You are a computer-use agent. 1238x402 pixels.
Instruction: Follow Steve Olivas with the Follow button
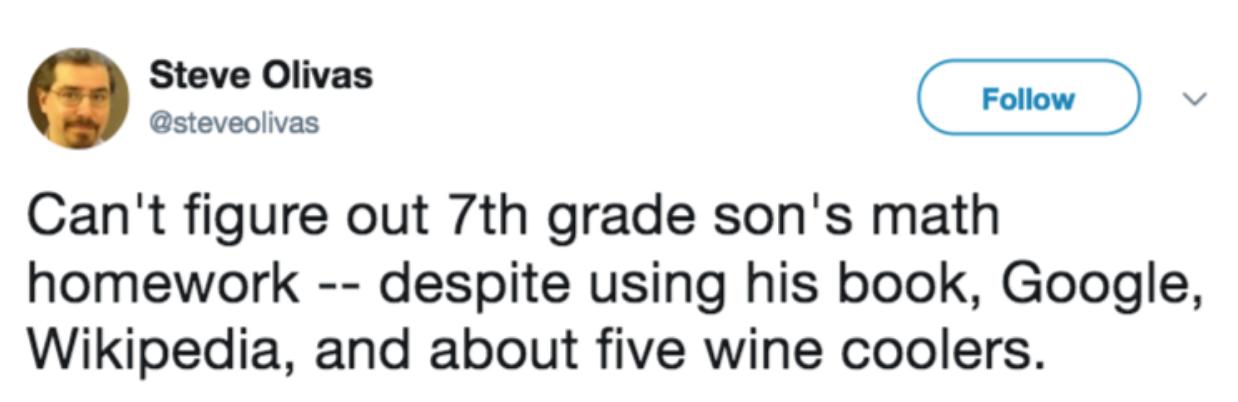click(x=1028, y=98)
